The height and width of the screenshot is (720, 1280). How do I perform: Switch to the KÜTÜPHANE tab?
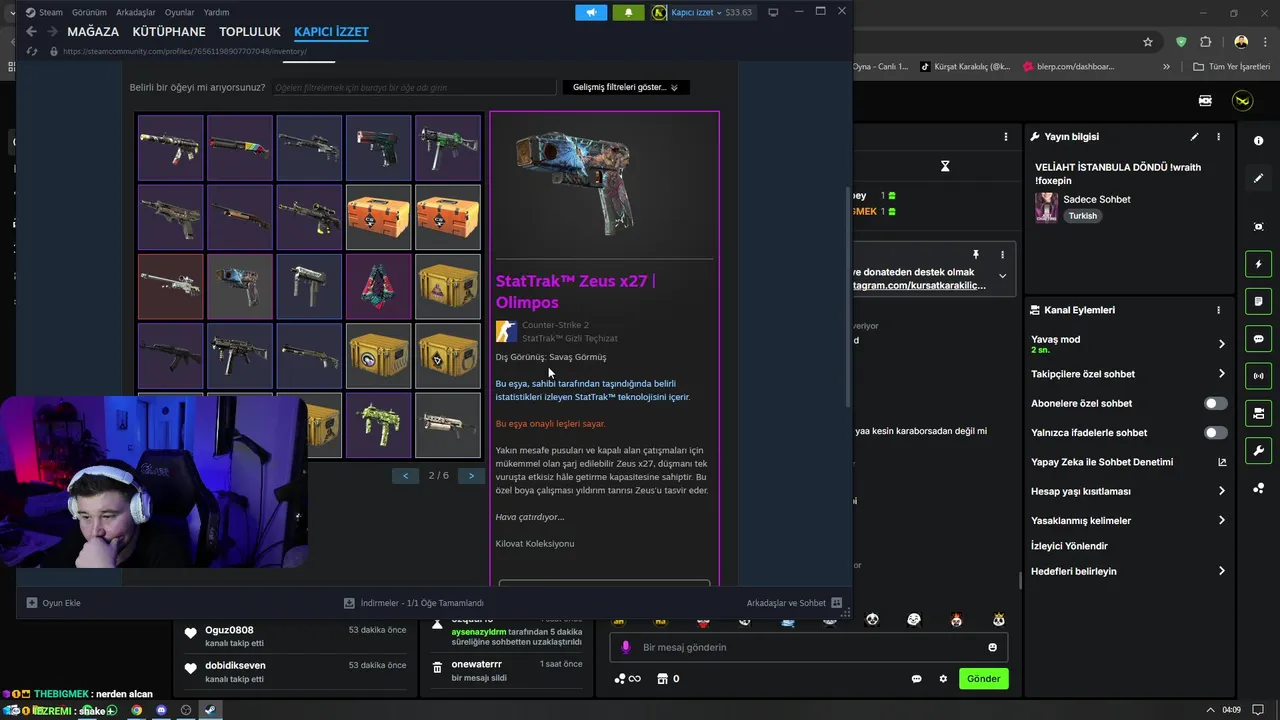(169, 32)
